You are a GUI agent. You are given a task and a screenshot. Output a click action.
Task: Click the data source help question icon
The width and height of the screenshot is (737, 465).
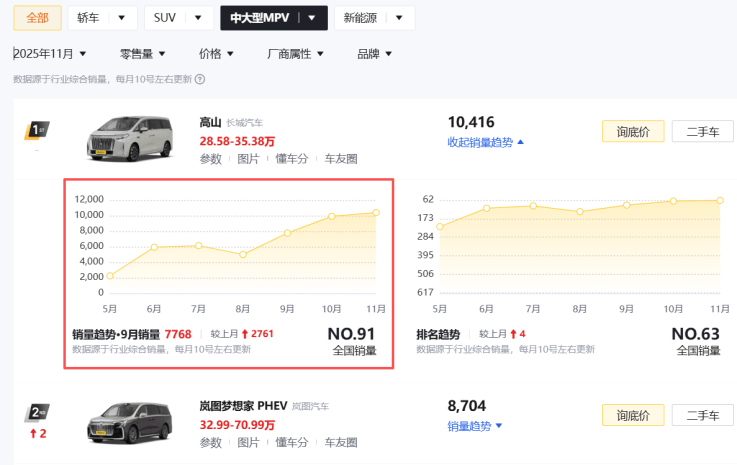tap(200, 79)
